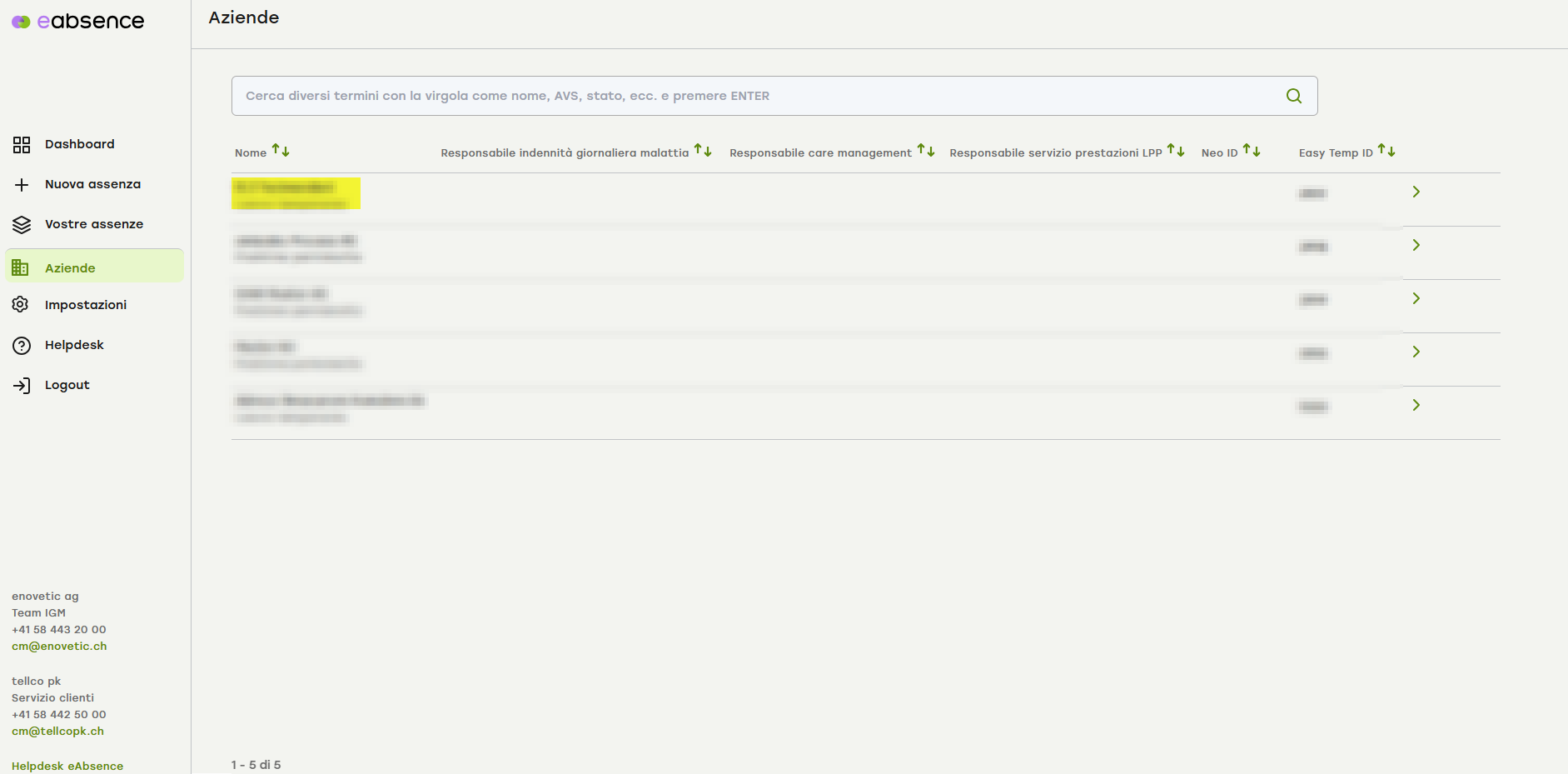The image size is (1568, 774).
Task: Toggle sort for Easy Temp ID column
Action: click(1386, 151)
